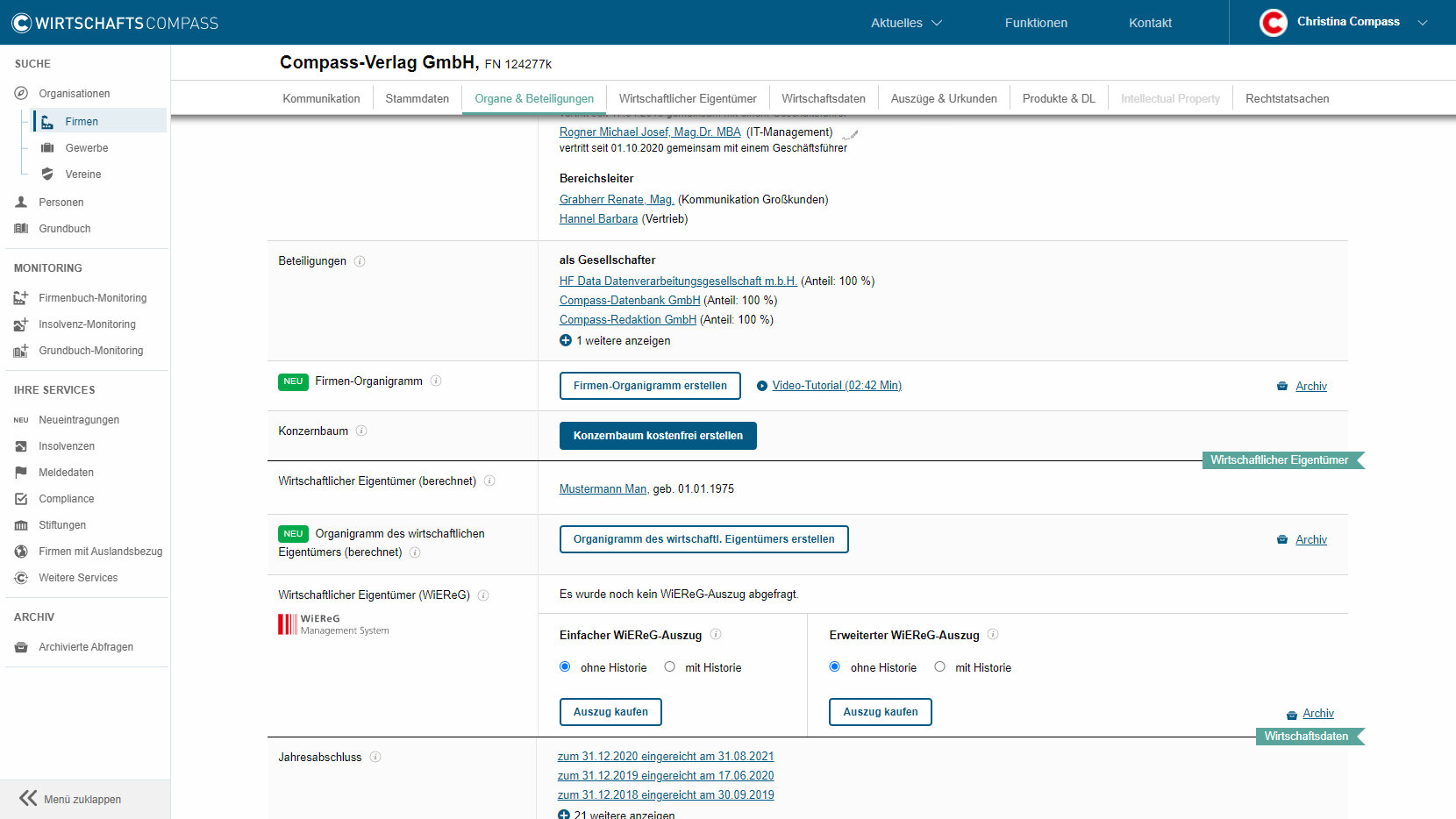Image resolution: width=1456 pixels, height=819 pixels.
Task: Open the Aktuelles dropdown menu
Action: click(906, 23)
